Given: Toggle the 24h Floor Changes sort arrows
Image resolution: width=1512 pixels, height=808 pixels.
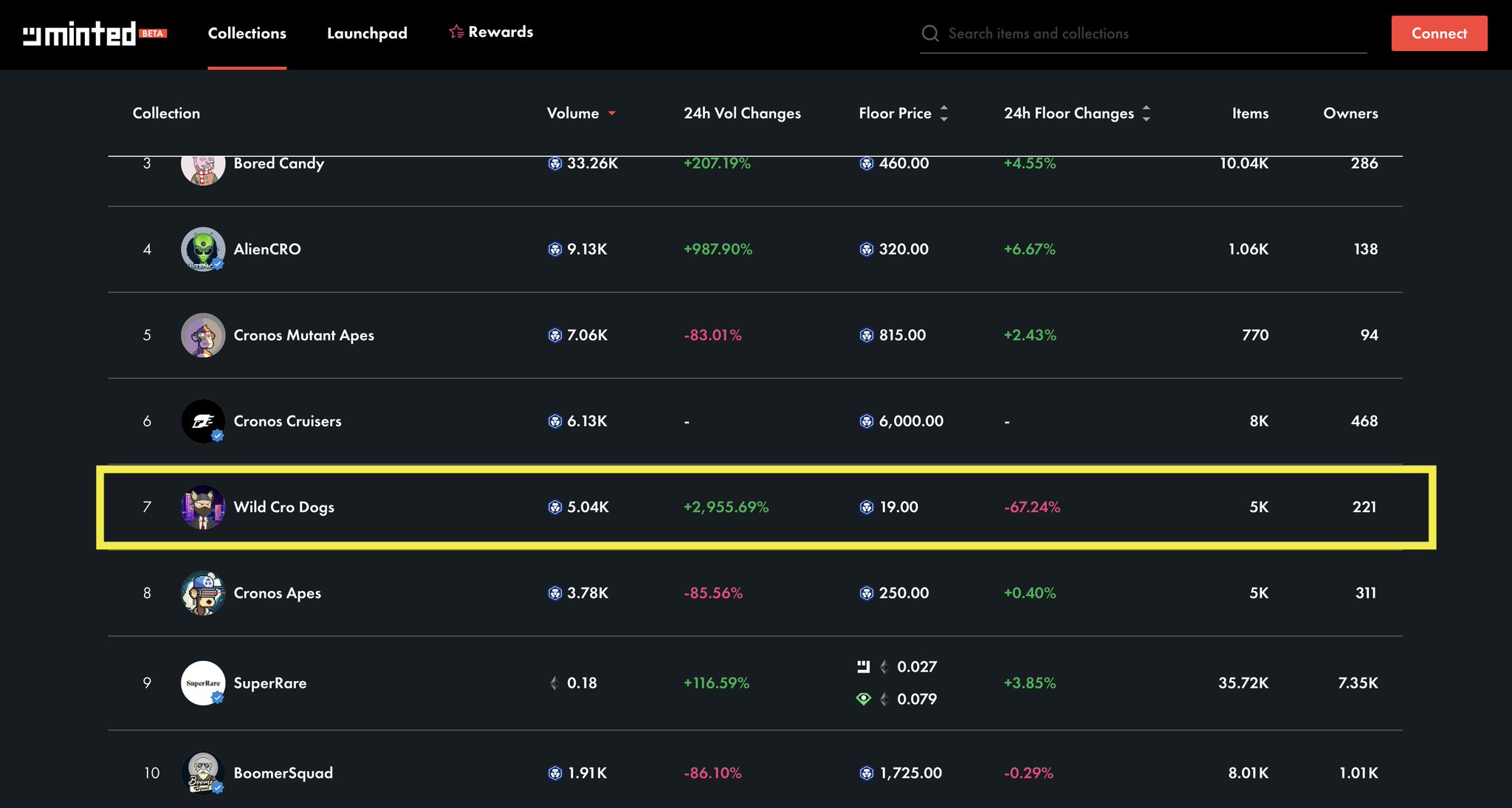Looking at the screenshot, I should pos(1146,114).
